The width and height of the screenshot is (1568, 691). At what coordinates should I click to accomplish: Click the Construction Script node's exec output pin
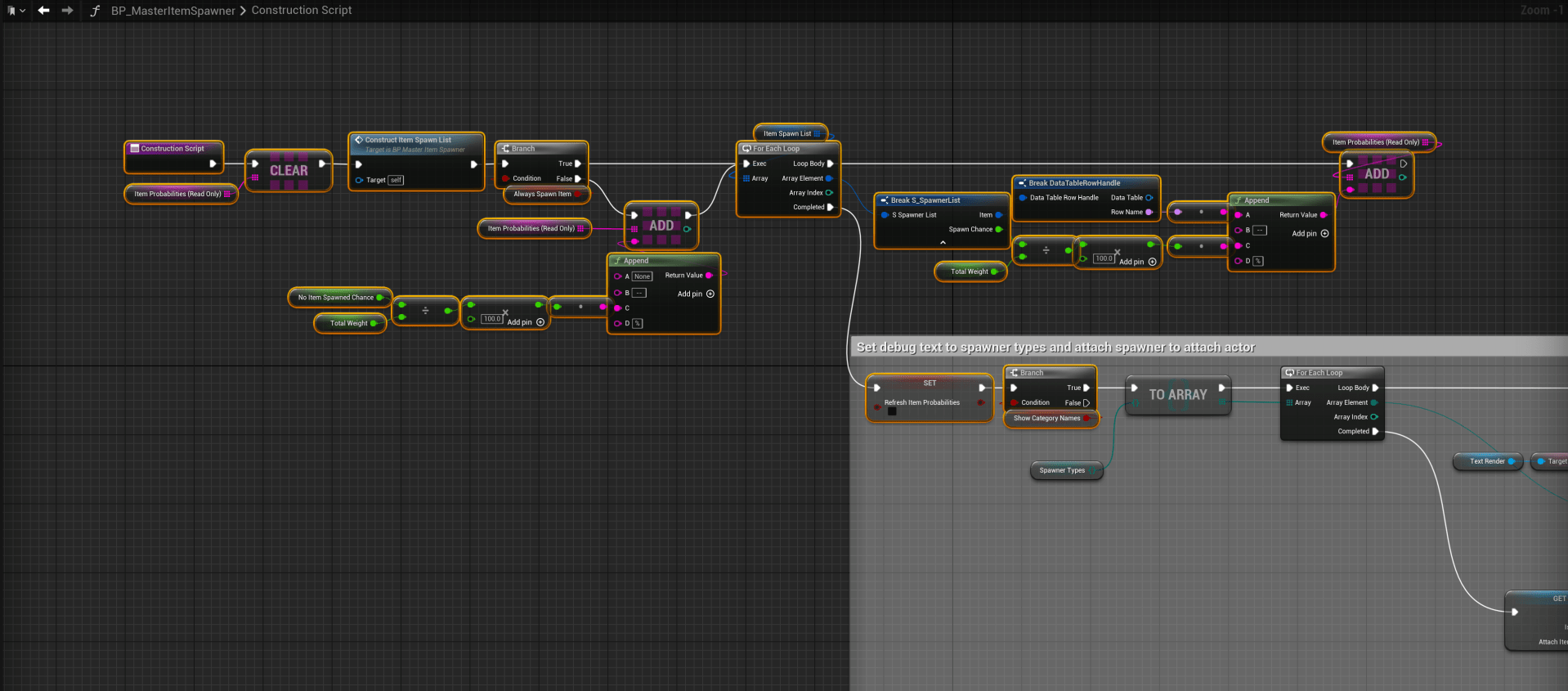[x=213, y=164]
